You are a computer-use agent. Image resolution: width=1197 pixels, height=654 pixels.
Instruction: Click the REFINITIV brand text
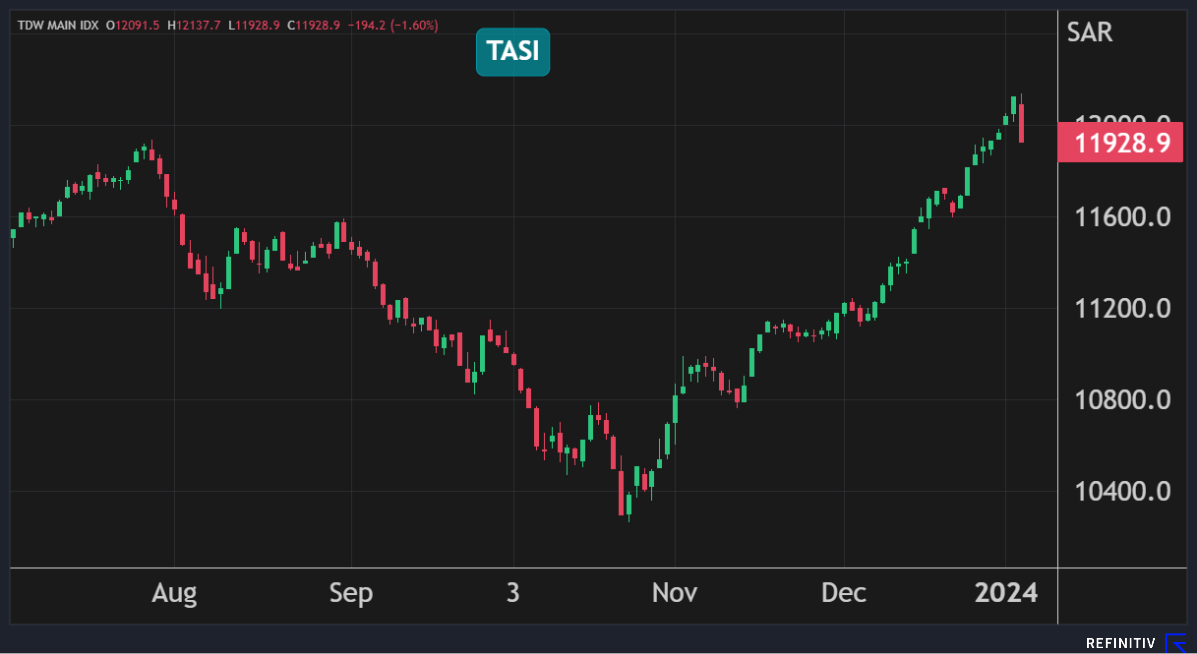pos(1120,643)
